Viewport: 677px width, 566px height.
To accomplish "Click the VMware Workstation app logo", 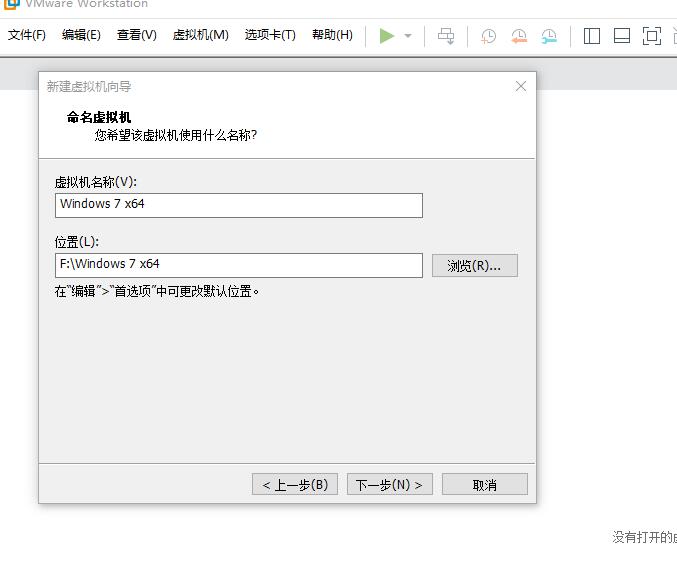I will click(12, 4).
